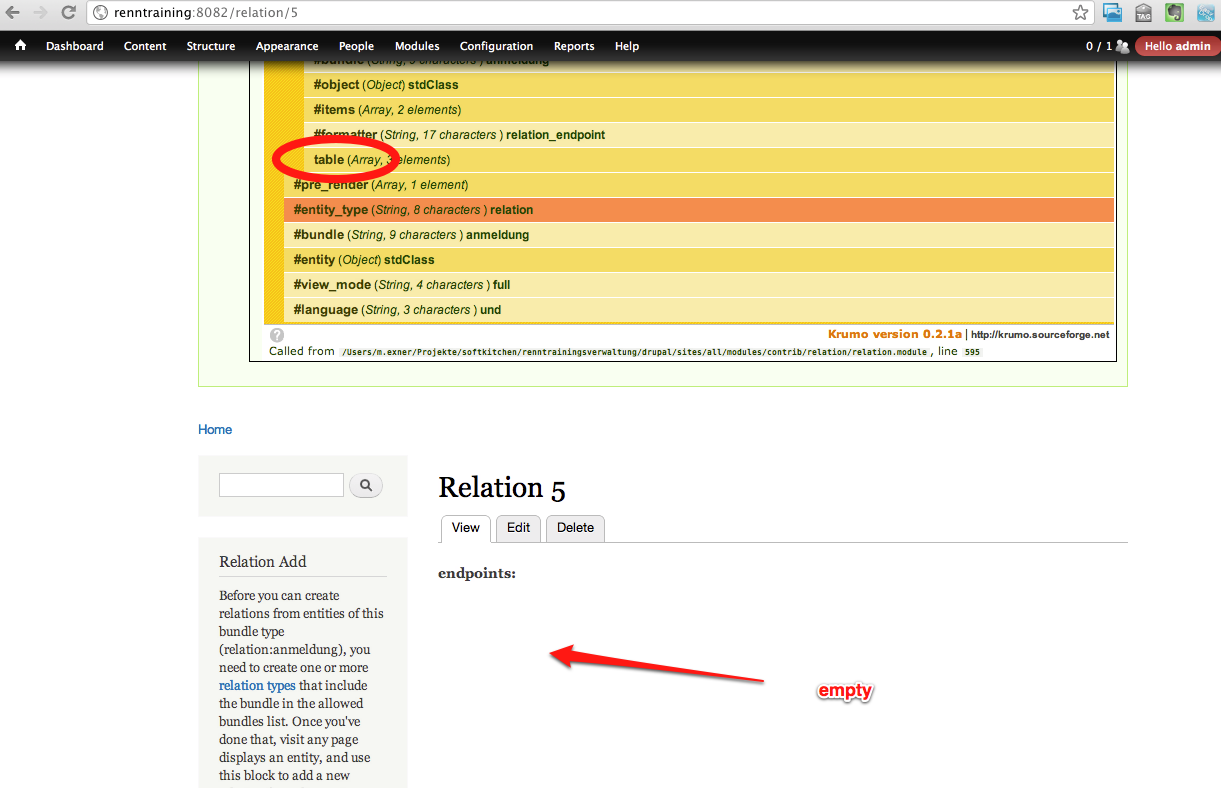Open the Dashboard admin menu
1221x788 pixels.
point(75,46)
